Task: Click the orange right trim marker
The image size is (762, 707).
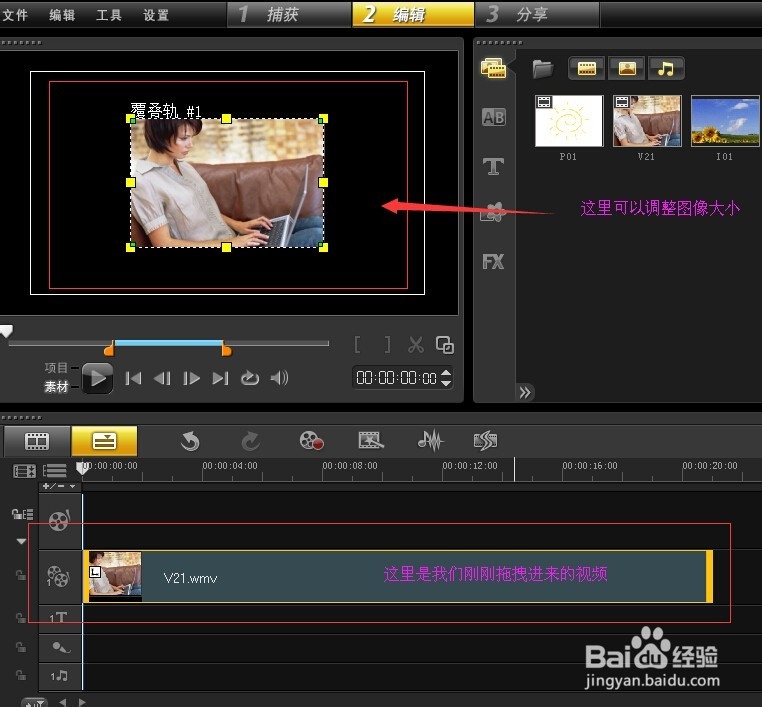Action: coord(226,348)
